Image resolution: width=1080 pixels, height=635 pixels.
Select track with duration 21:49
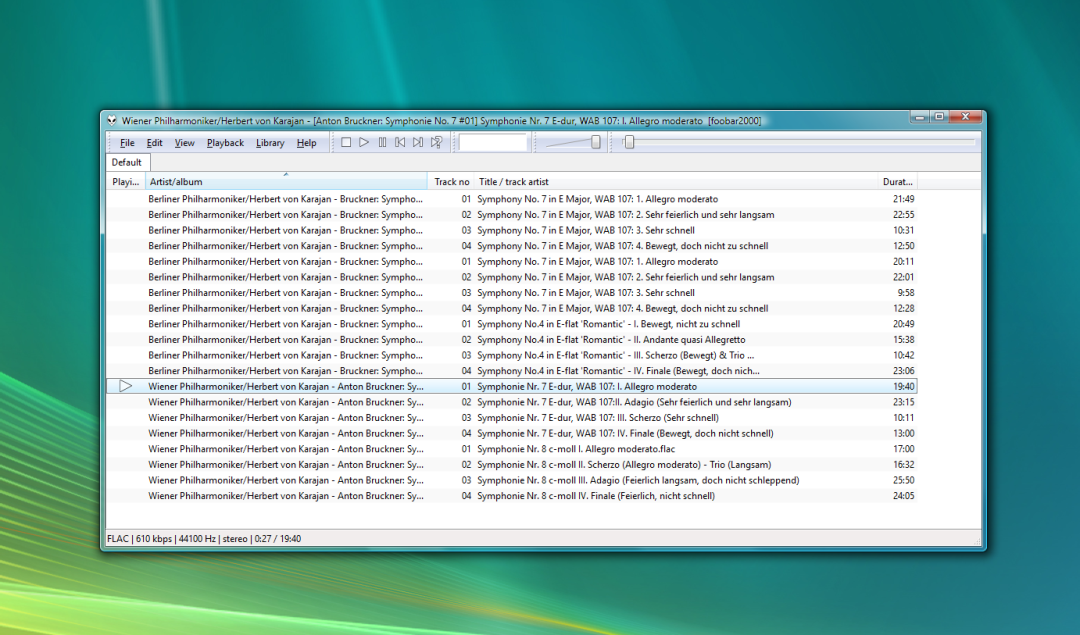click(512, 199)
